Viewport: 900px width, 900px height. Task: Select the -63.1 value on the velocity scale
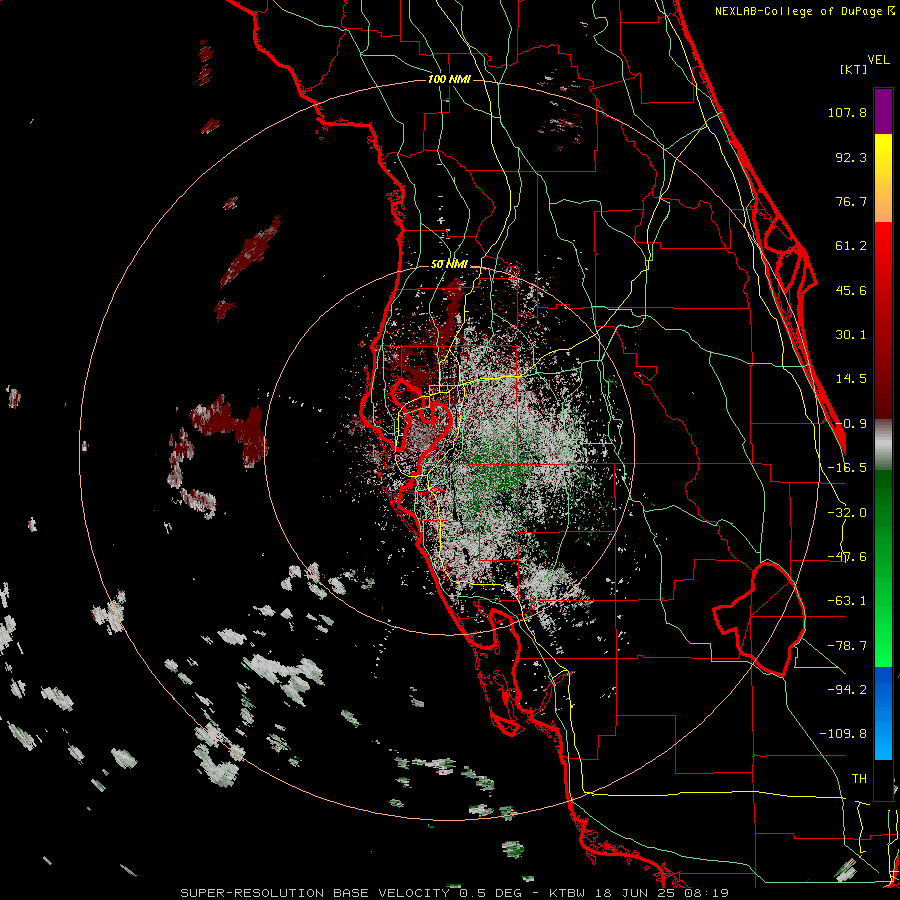847,601
